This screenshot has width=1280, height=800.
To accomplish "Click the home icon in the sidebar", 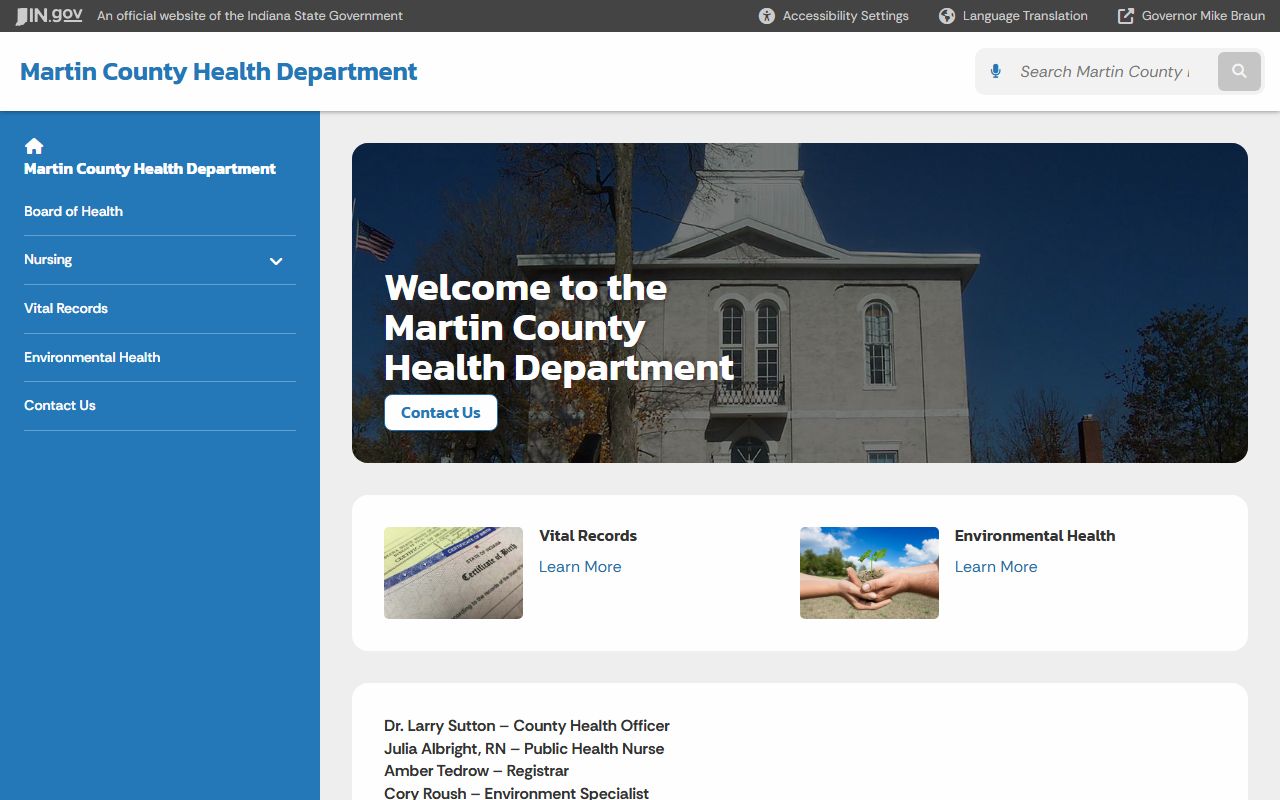I will 34,146.
